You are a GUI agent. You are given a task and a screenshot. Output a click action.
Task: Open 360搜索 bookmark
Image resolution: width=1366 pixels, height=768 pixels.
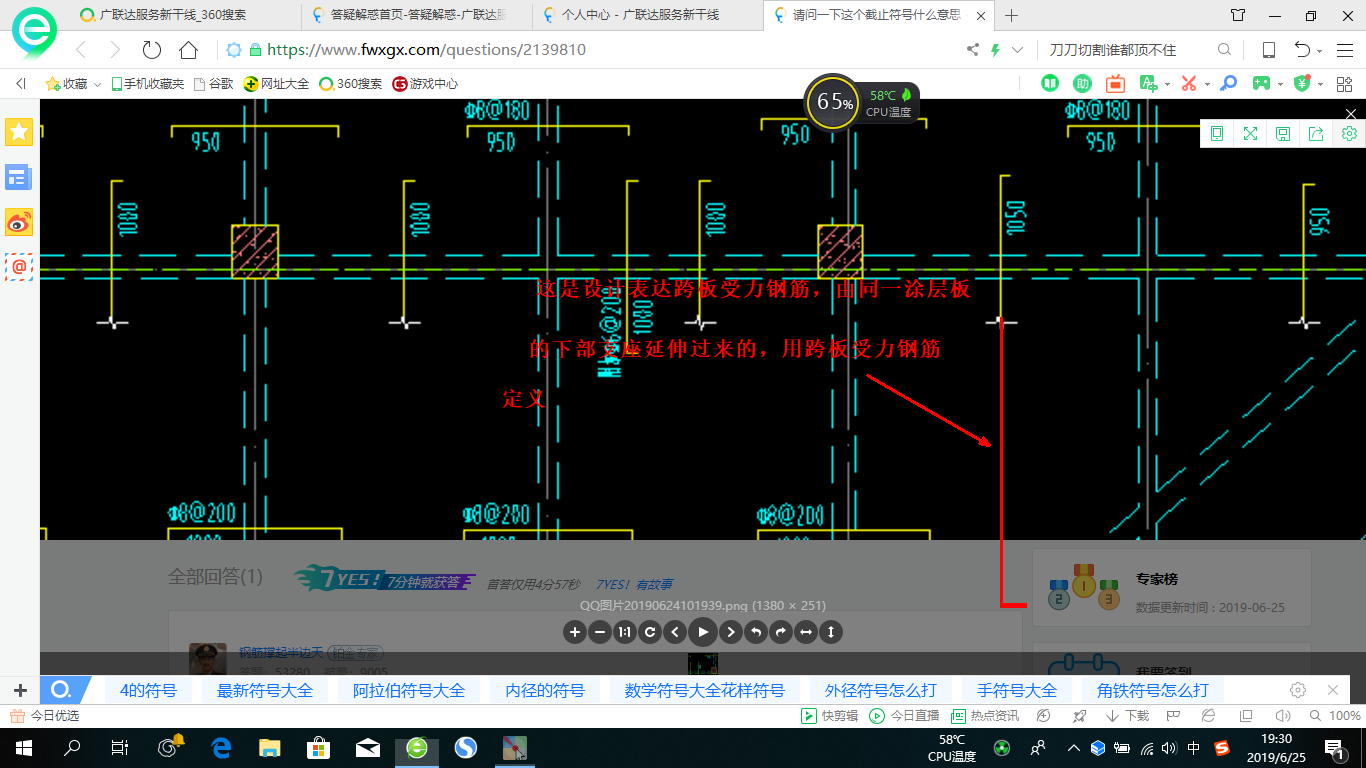pyautogui.click(x=350, y=84)
